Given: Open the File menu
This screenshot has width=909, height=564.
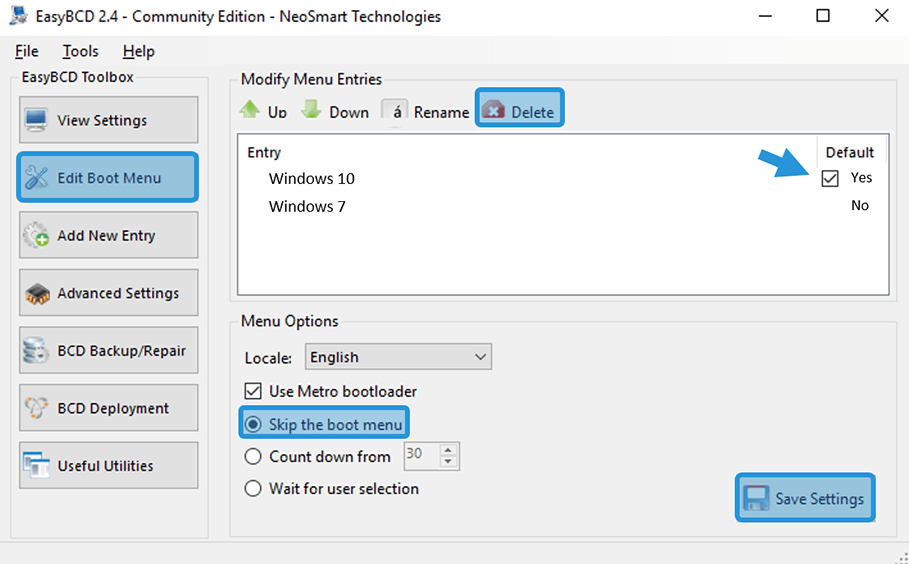Looking at the screenshot, I should (27, 52).
